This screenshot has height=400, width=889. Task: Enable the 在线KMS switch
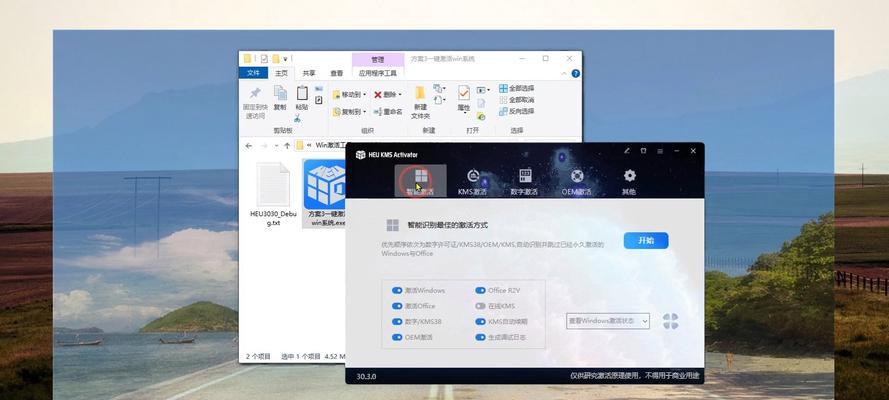[480, 306]
